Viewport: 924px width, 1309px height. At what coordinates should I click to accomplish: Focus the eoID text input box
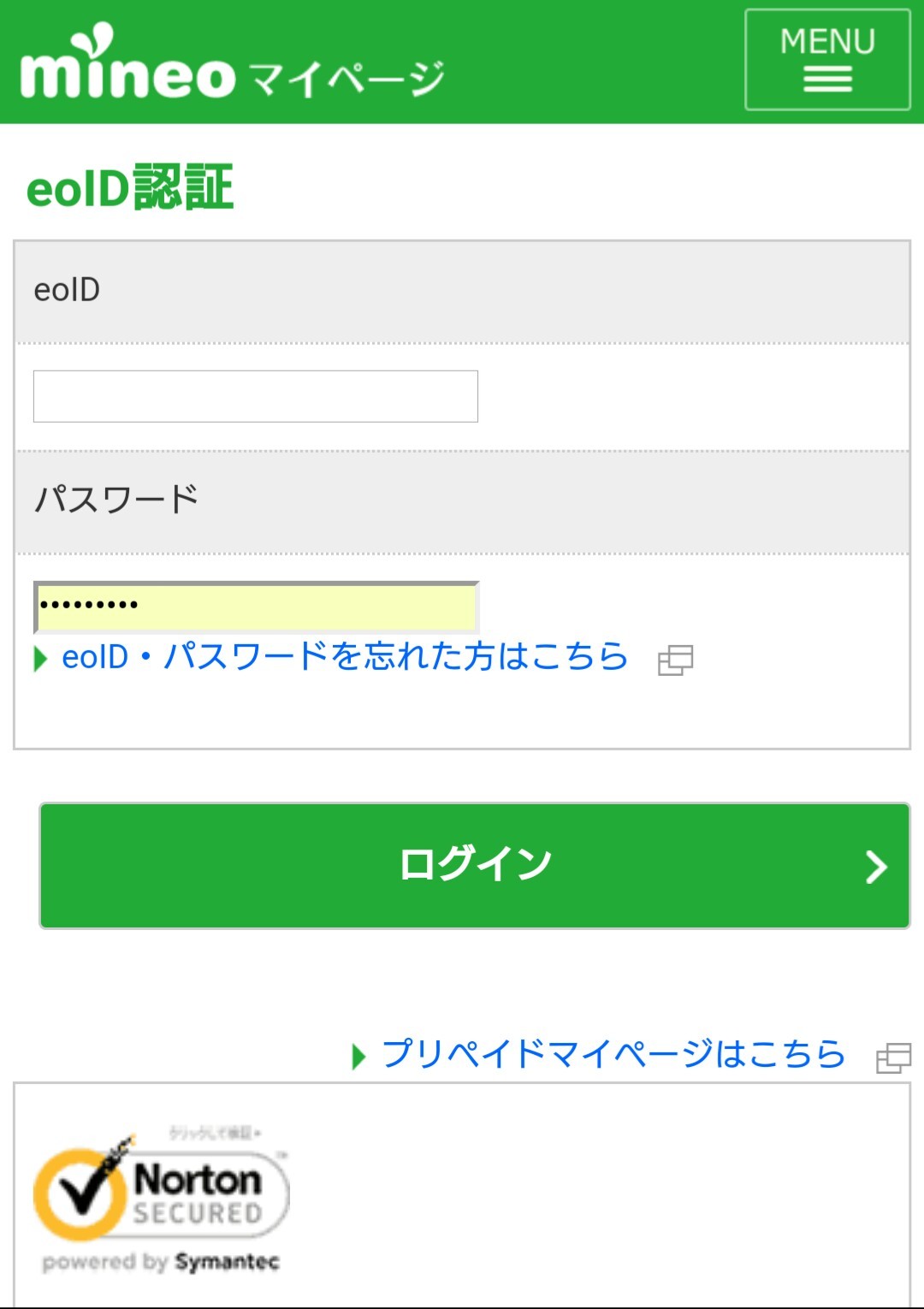pyautogui.click(x=255, y=396)
